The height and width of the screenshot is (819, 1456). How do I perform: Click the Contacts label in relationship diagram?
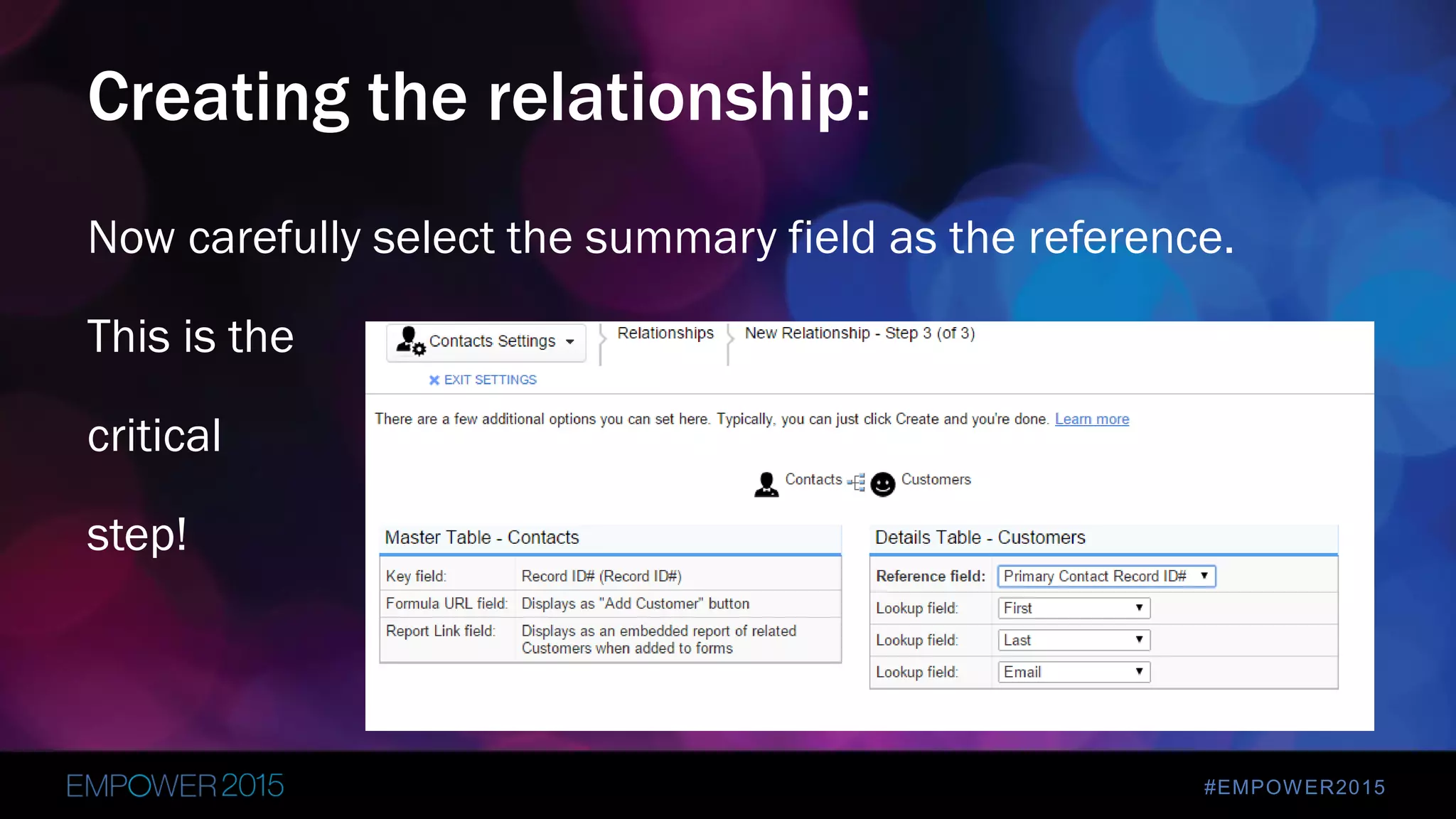pos(813,480)
